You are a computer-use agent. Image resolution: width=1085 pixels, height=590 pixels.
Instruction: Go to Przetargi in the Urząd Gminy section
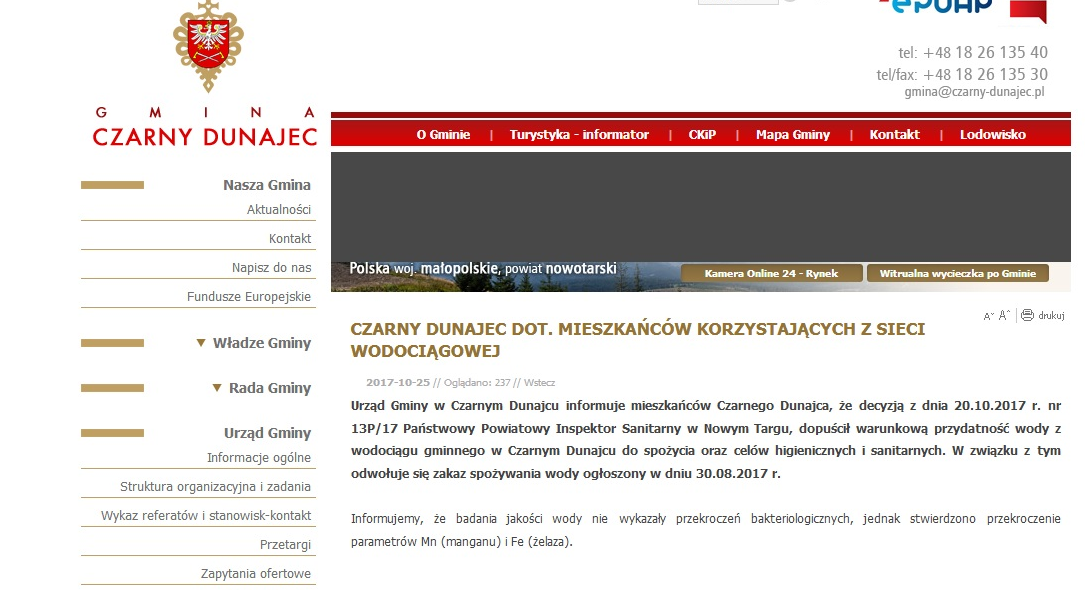285,544
